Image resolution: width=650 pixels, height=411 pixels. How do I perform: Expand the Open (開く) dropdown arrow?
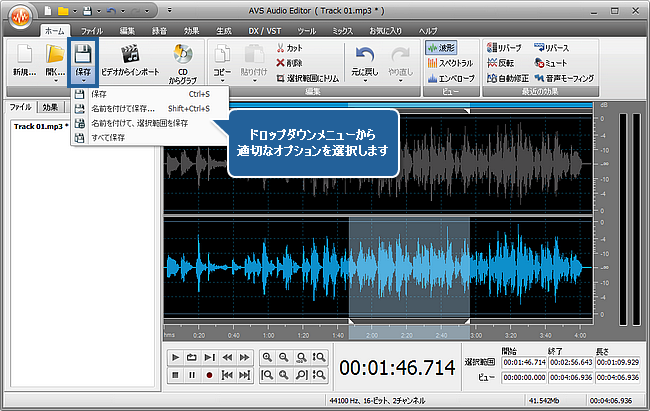tap(55, 81)
